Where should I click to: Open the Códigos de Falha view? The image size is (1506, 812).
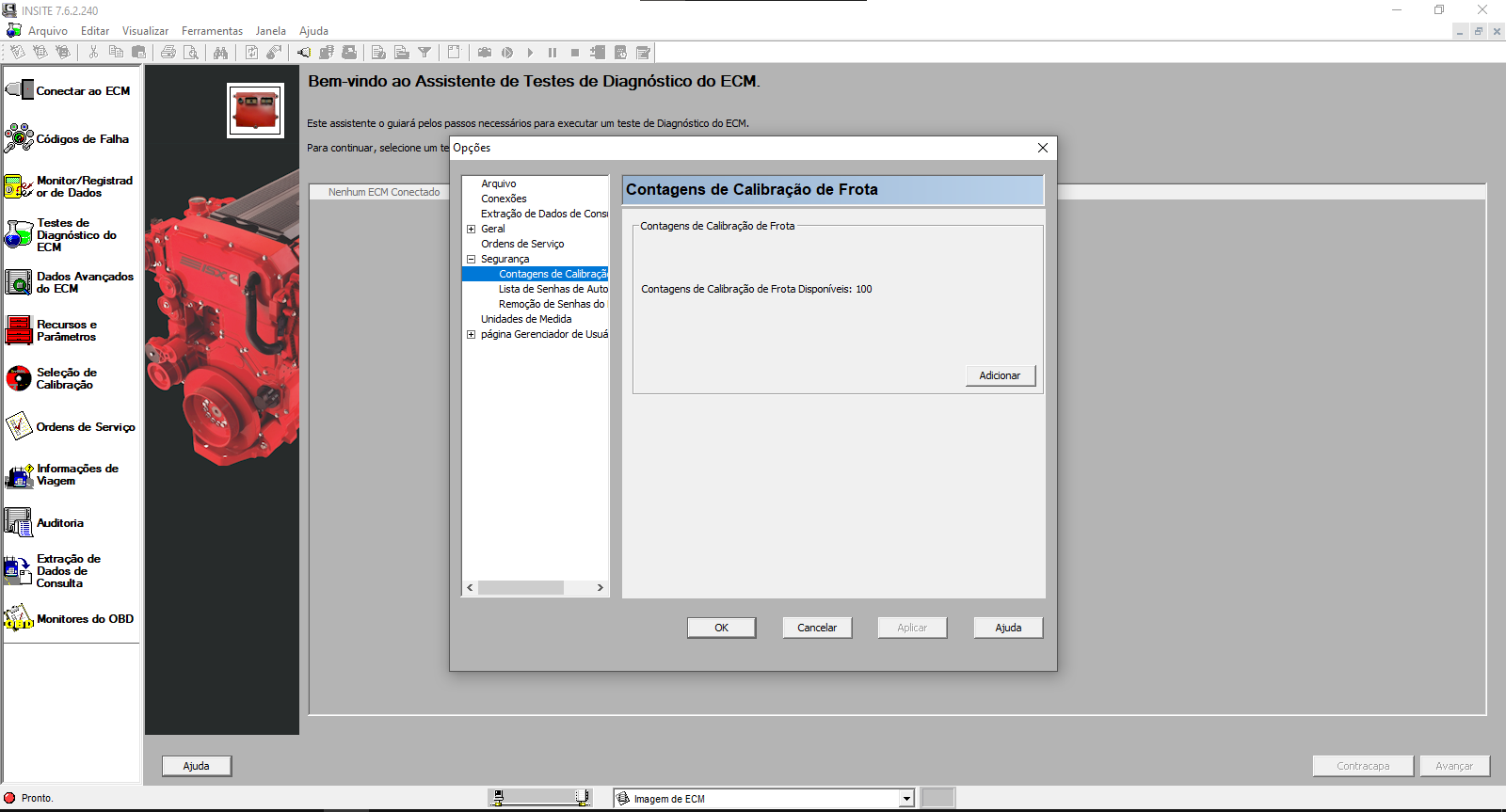pos(70,139)
